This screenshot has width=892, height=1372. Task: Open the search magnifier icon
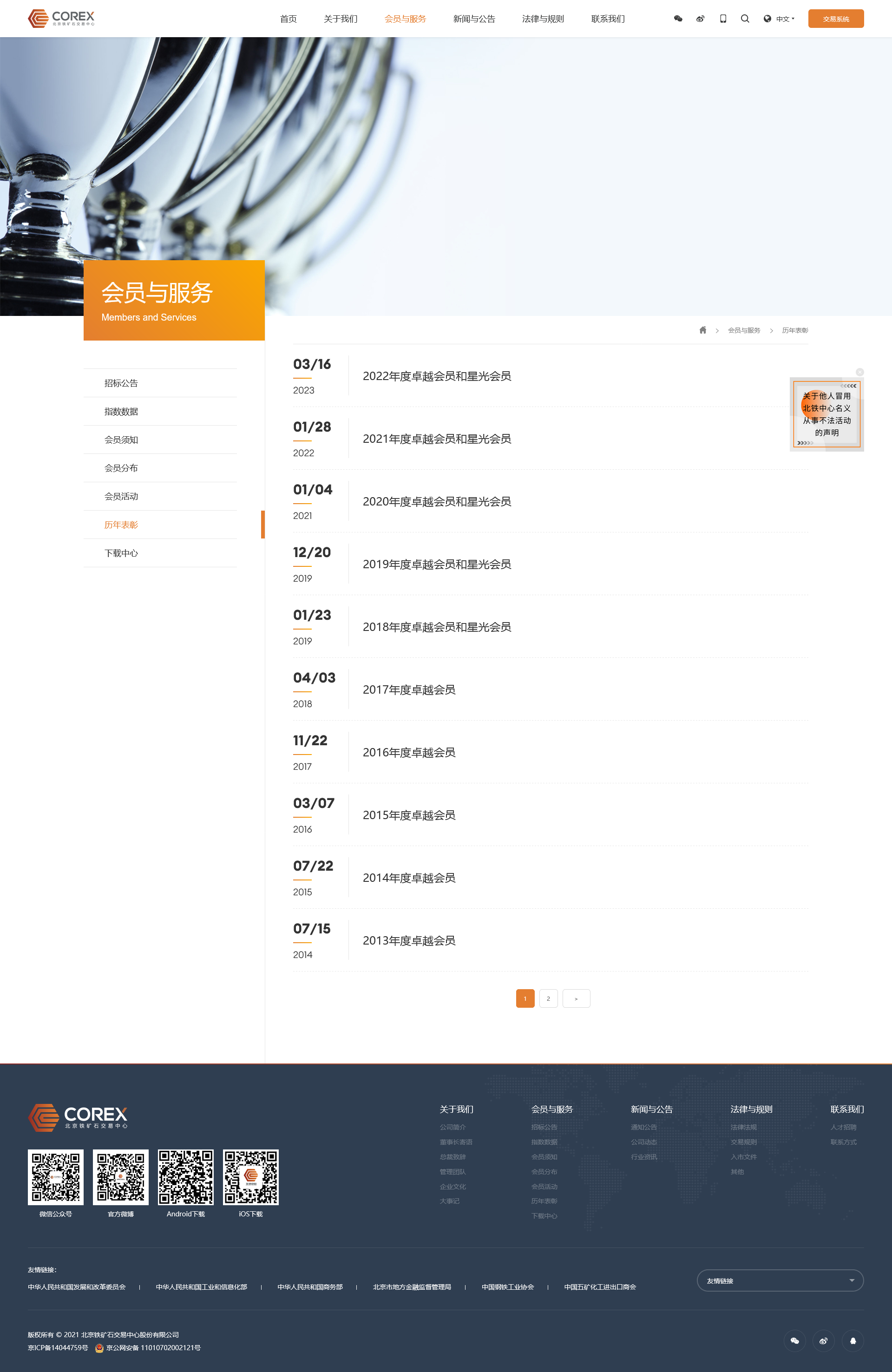click(x=745, y=19)
